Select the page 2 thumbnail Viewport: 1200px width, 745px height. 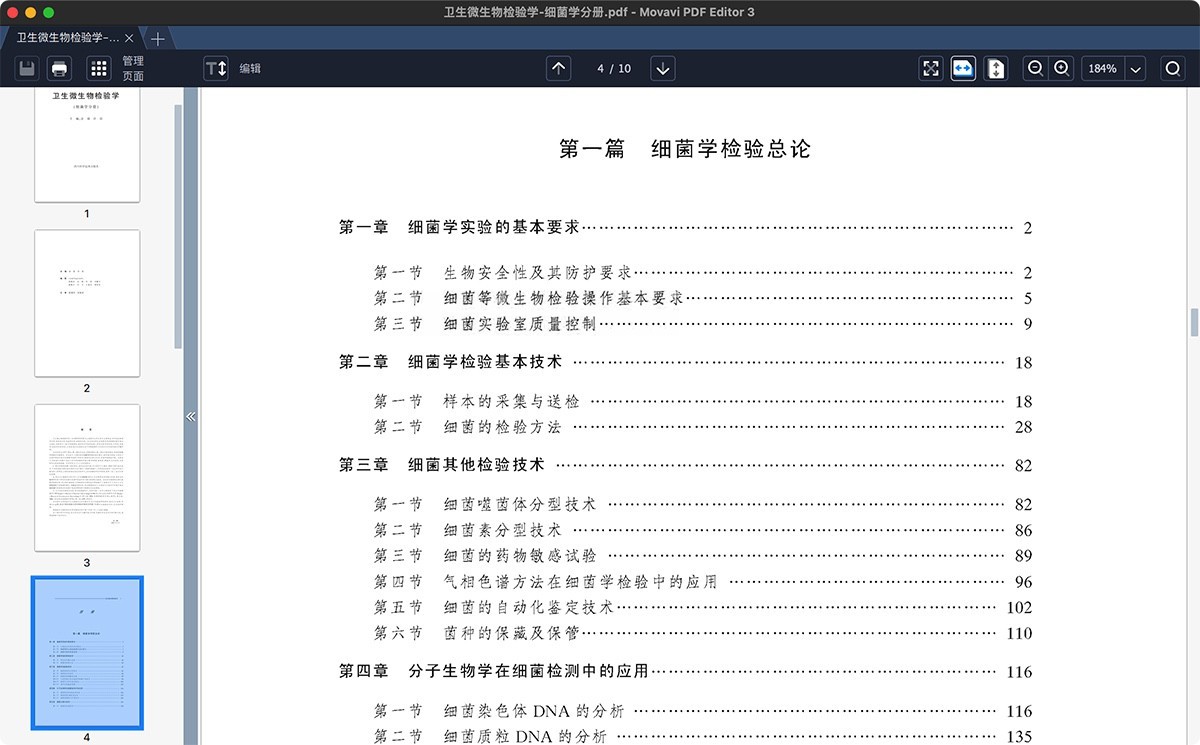[87, 303]
